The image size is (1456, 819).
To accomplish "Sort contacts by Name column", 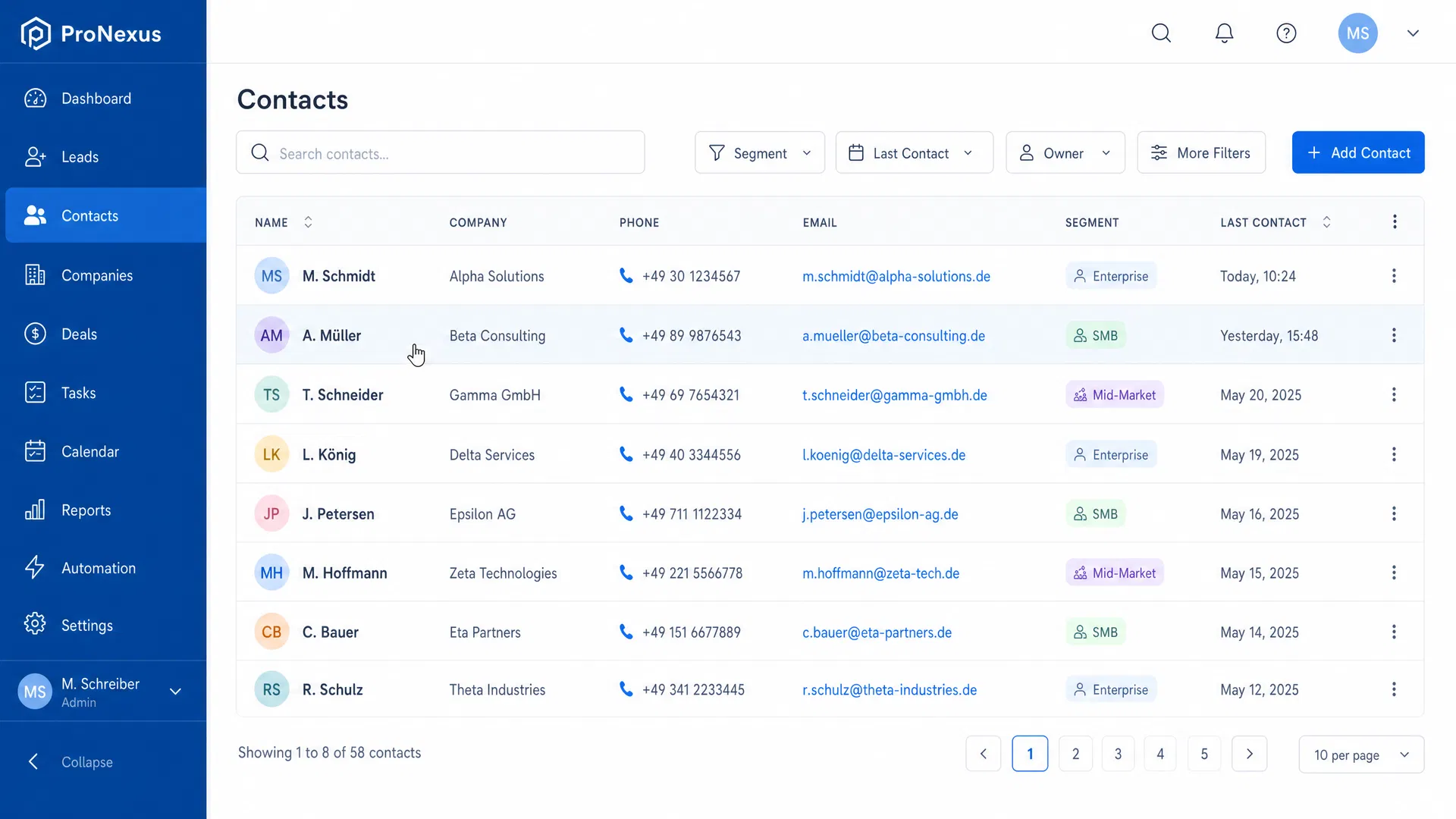I will tap(308, 222).
